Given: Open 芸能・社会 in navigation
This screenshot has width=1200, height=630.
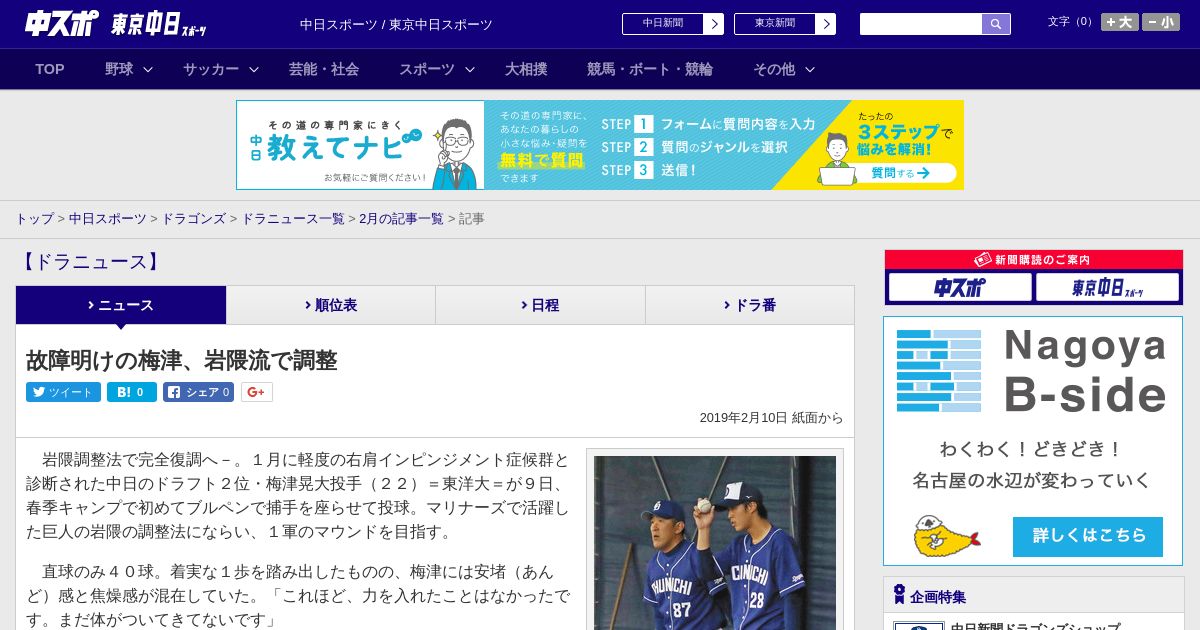Looking at the screenshot, I should (x=324, y=69).
